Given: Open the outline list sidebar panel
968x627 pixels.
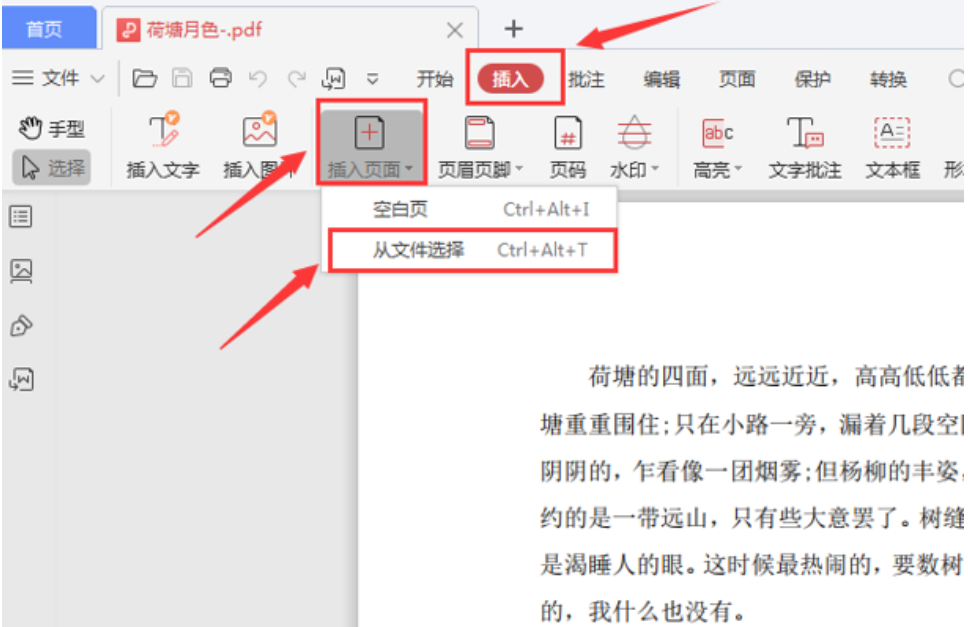Looking at the screenshot, I should [20, 215].
